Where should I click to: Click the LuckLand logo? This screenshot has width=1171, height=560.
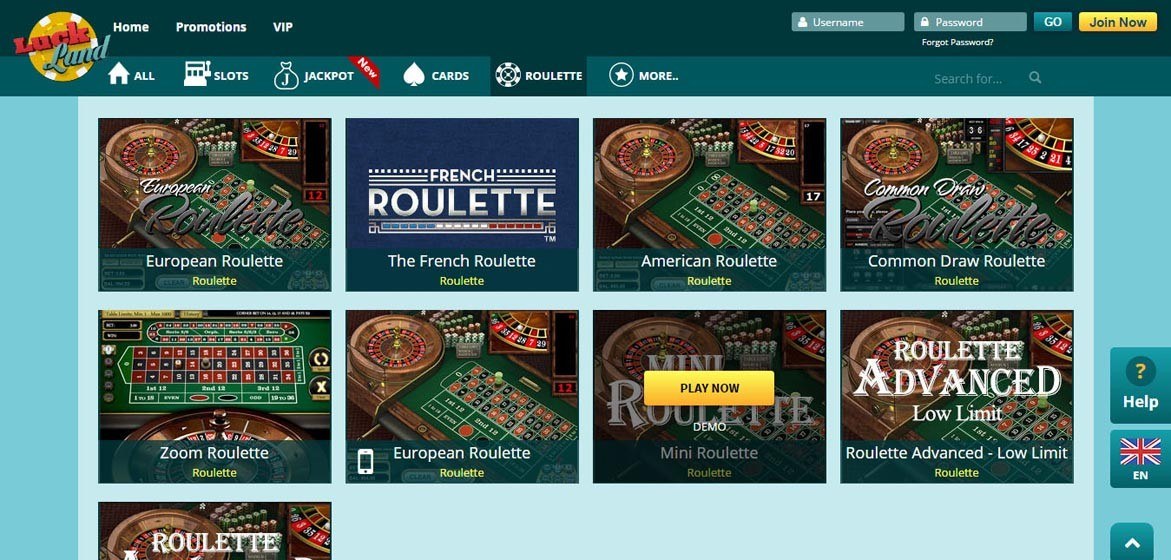coord(62,46)
